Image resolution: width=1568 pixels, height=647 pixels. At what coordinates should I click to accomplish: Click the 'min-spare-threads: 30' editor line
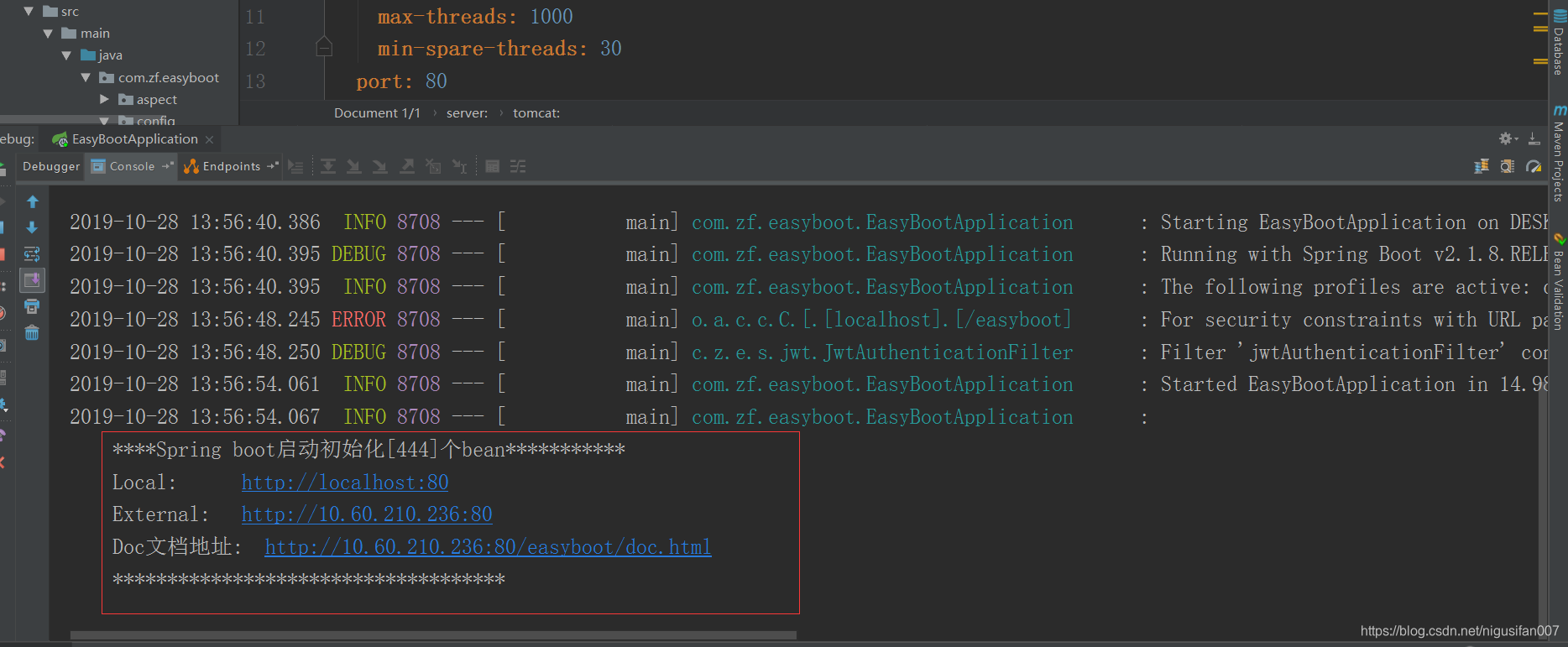click(x=499, y=49)
